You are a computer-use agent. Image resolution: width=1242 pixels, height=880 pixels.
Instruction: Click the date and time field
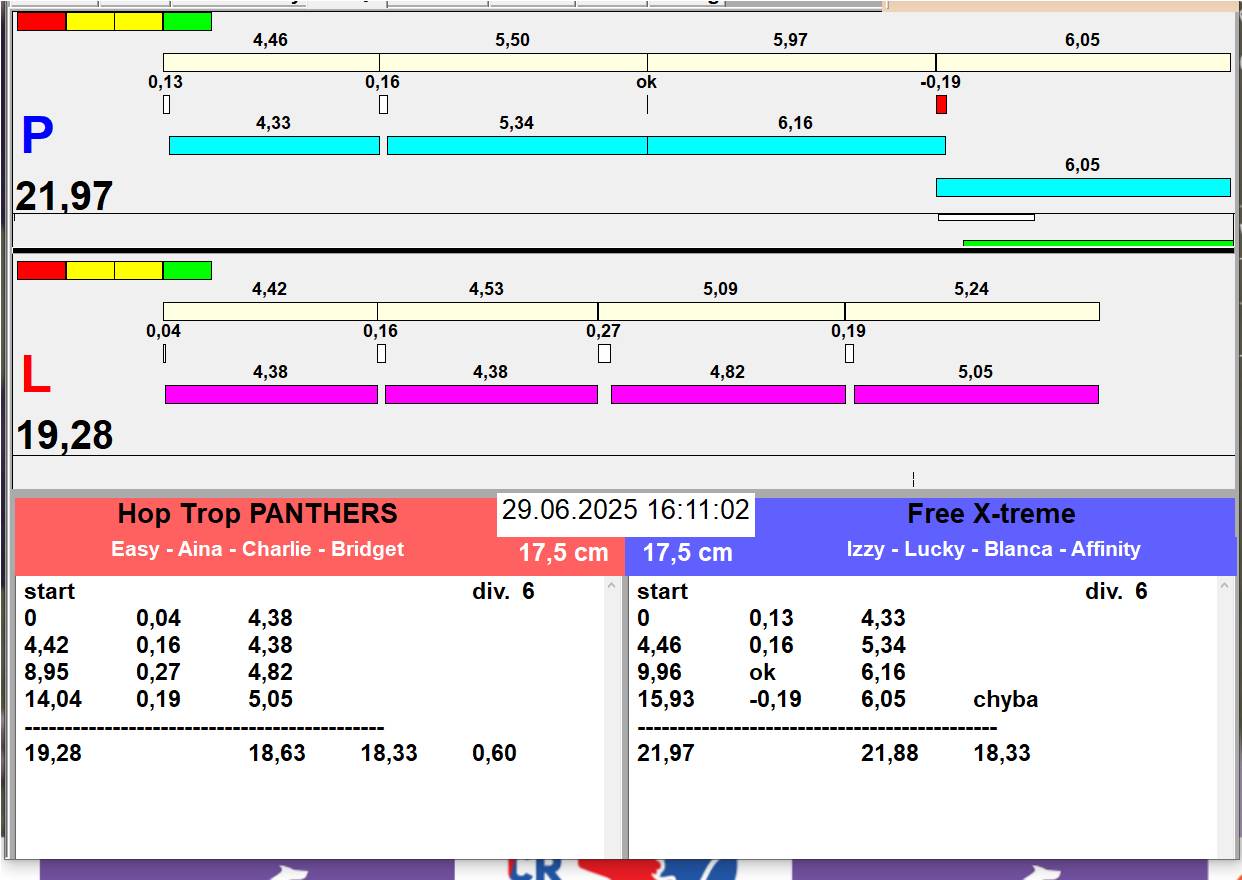(x=625, y=511)
